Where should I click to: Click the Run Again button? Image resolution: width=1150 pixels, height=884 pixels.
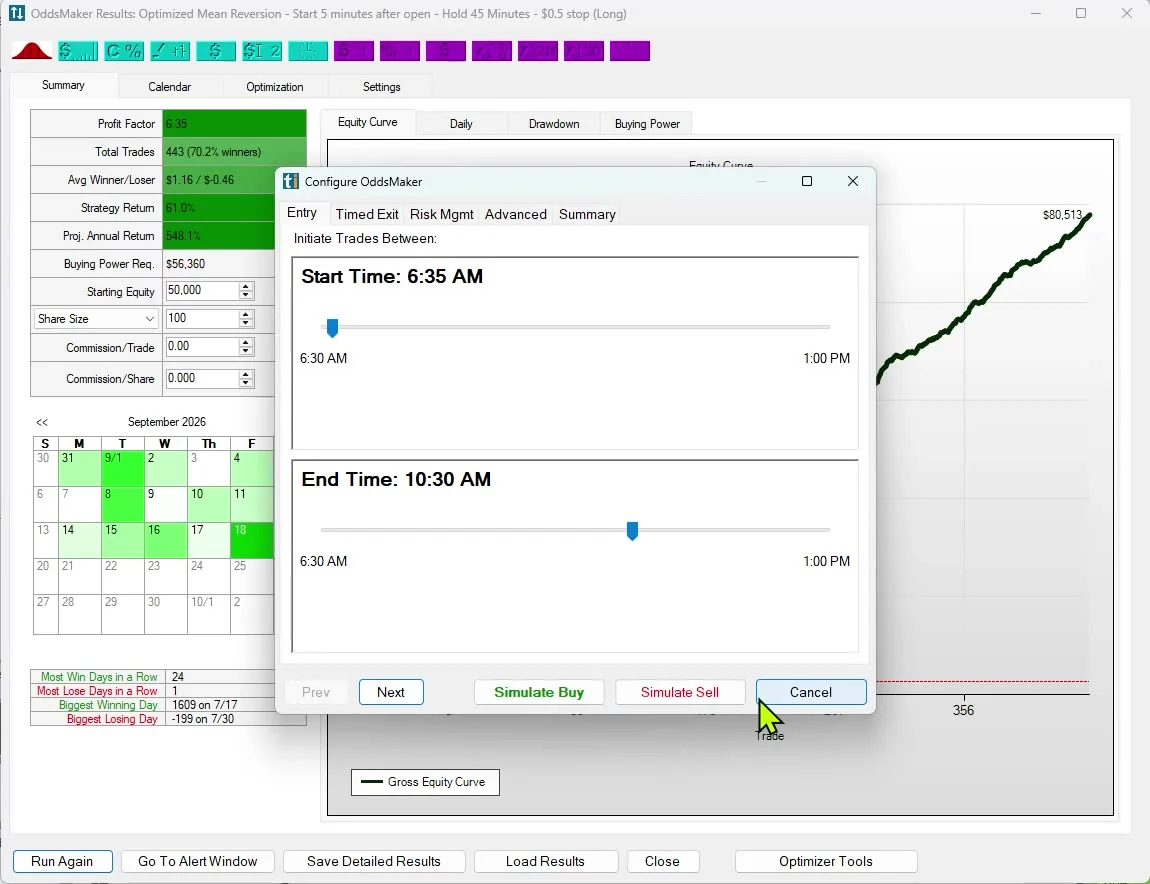point(62,861)
